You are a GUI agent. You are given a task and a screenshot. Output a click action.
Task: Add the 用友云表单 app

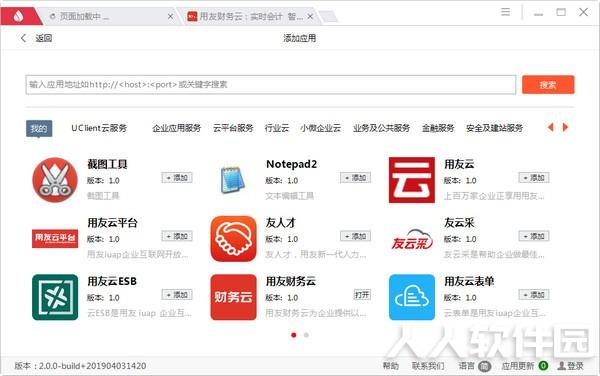coord(534,295)
